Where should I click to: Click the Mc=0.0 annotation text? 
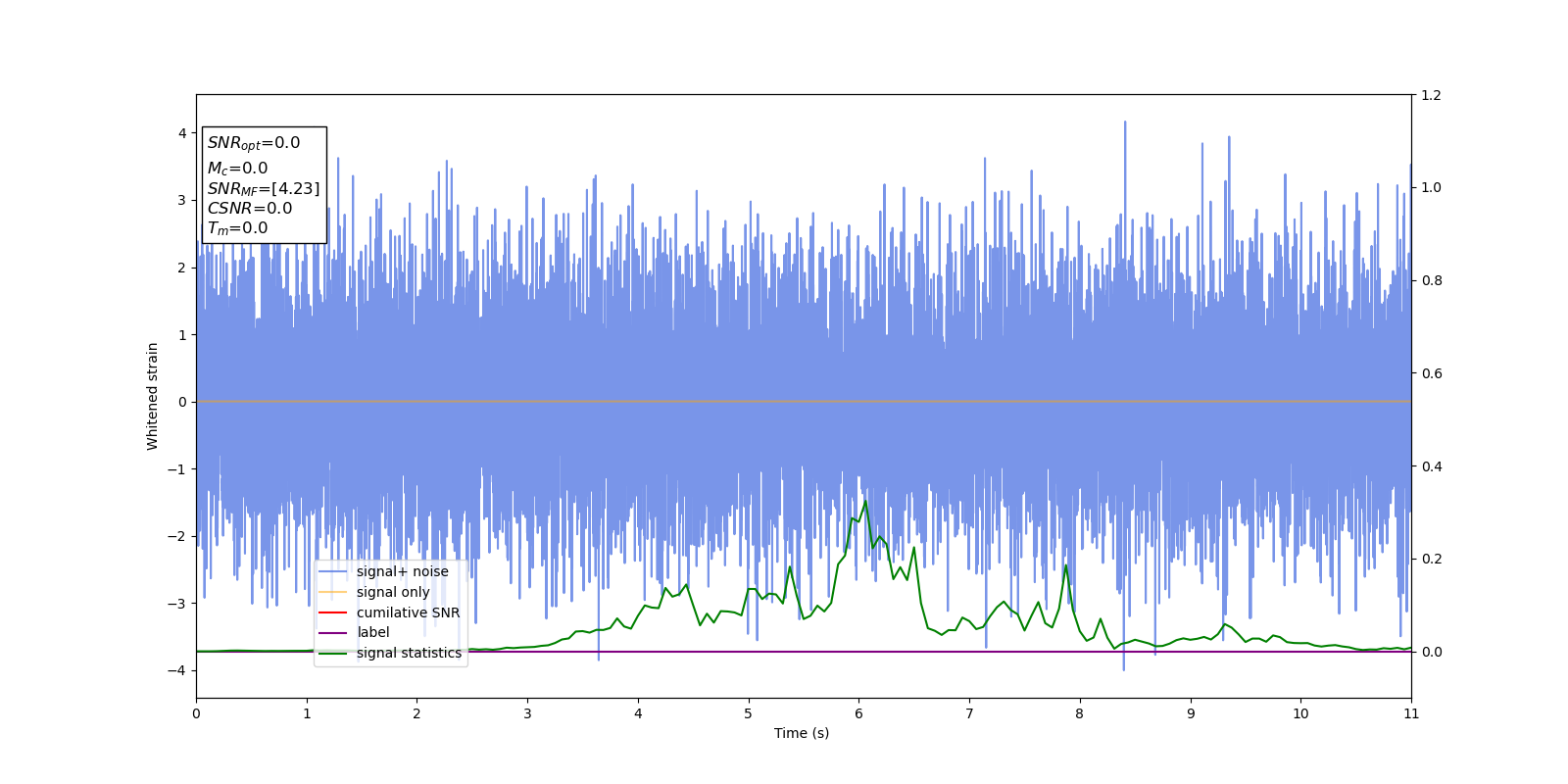(x=237, y=169)
